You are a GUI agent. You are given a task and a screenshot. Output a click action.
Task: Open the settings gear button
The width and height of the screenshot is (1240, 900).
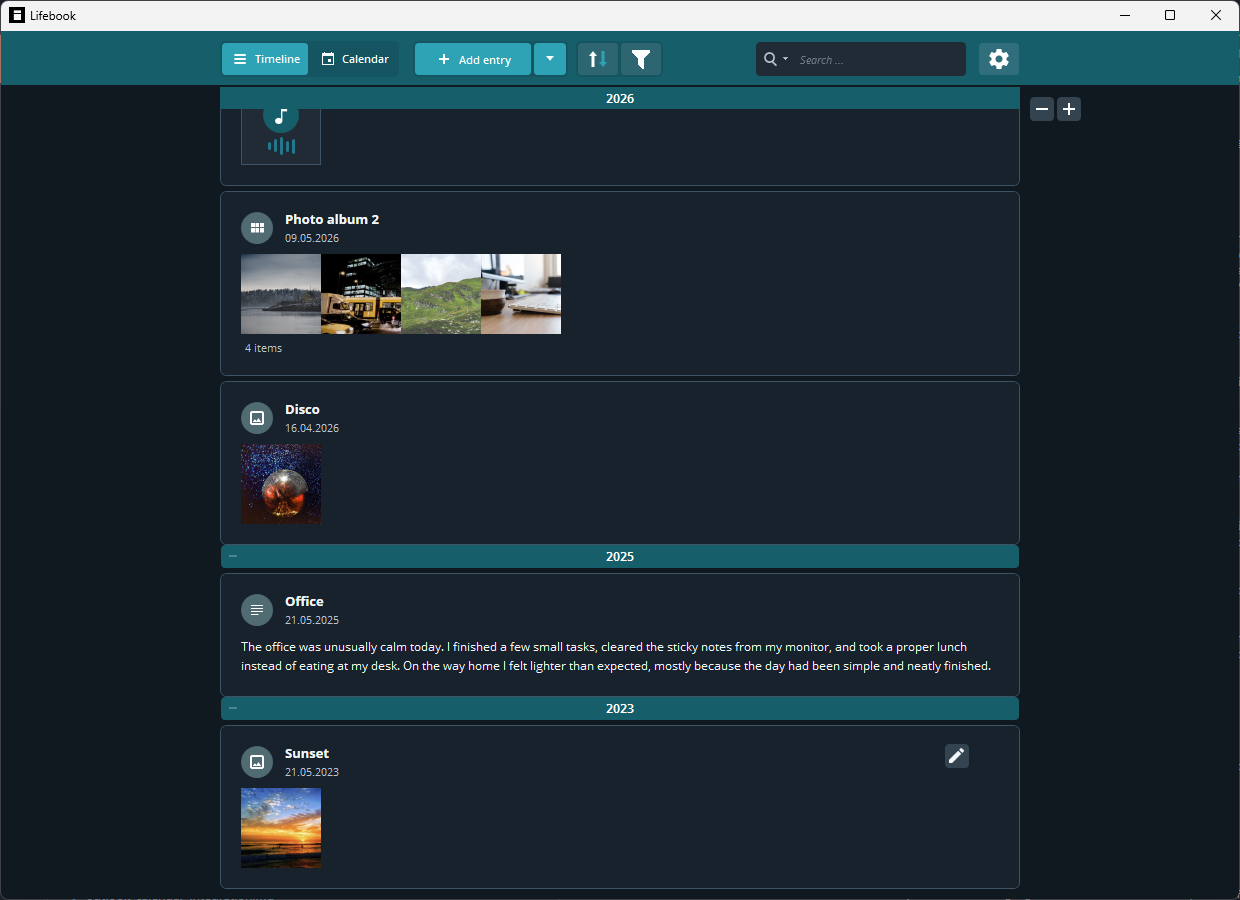click(999, 59)
